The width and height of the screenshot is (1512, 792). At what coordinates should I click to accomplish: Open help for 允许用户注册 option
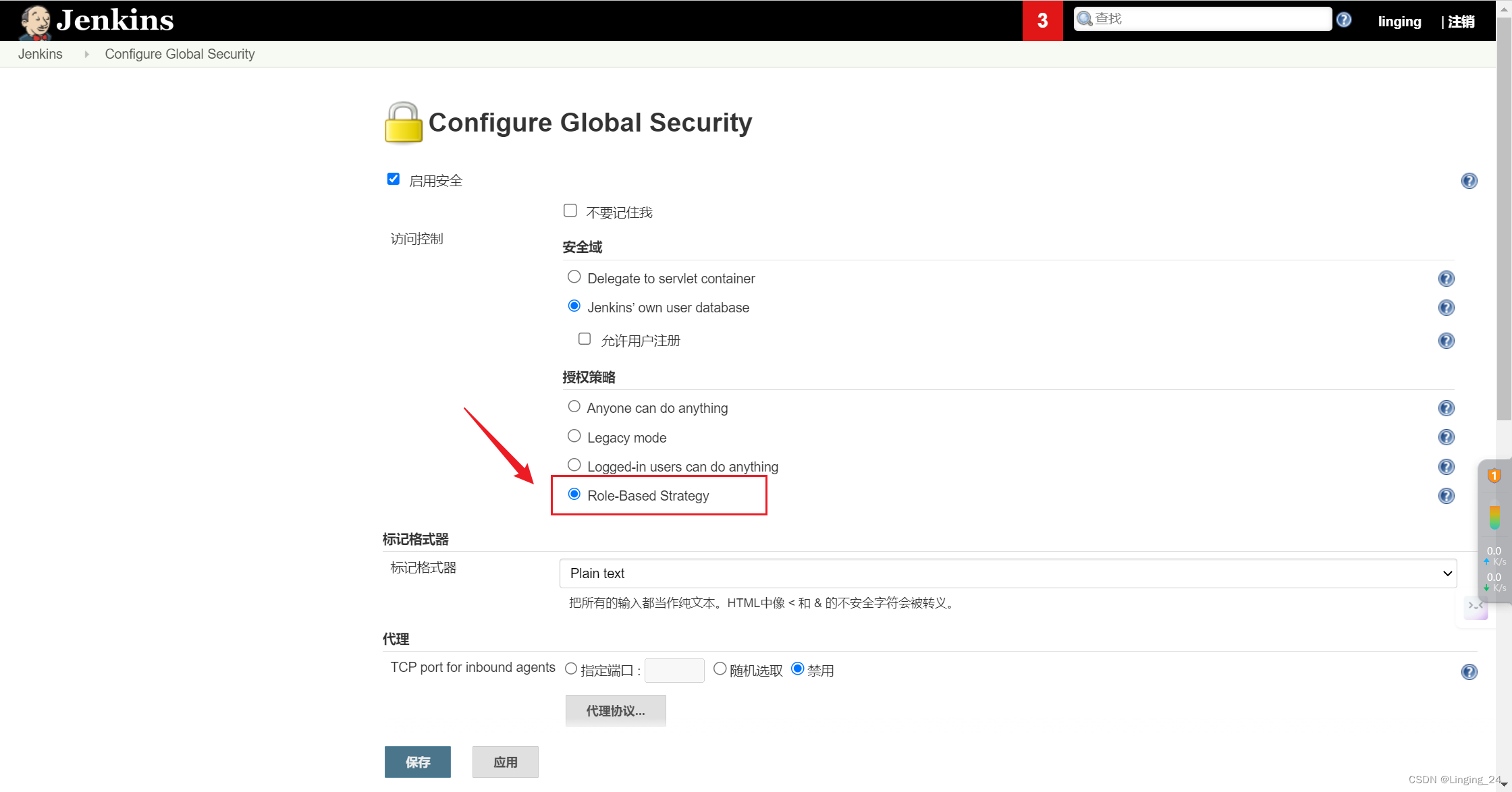(x=1446, y=341)
